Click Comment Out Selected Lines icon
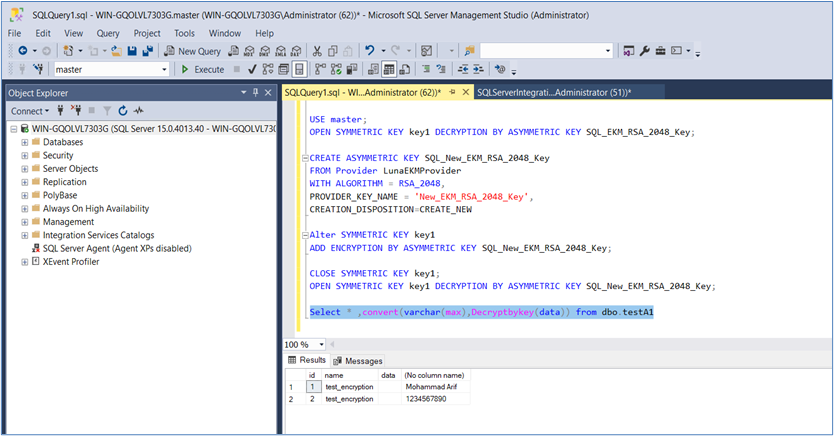The height and width of the screenshot is (436, 834). pos(426,69)
